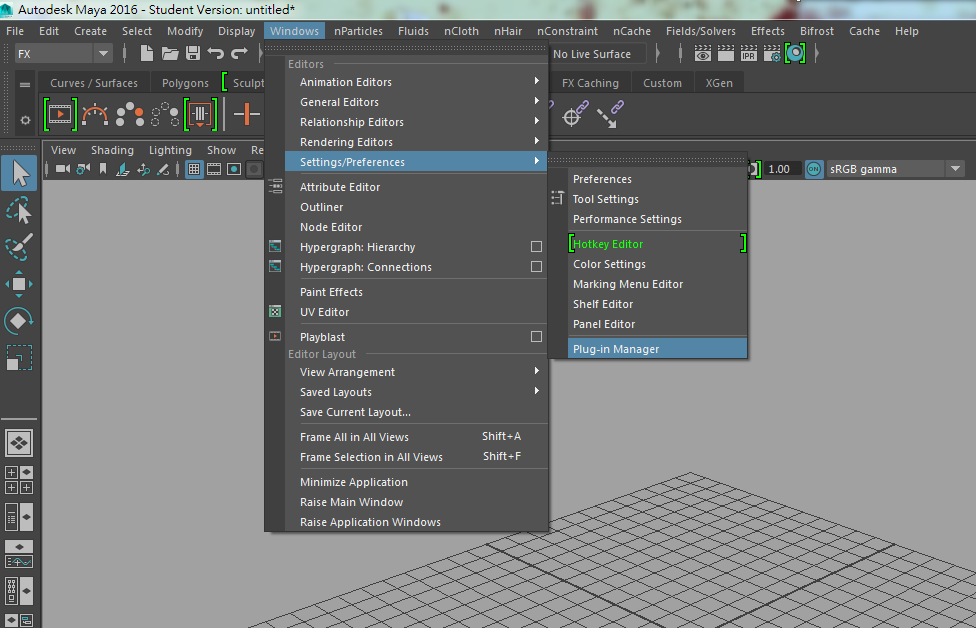Switch to the Polygons shelf tab

[x=185, y=83]
